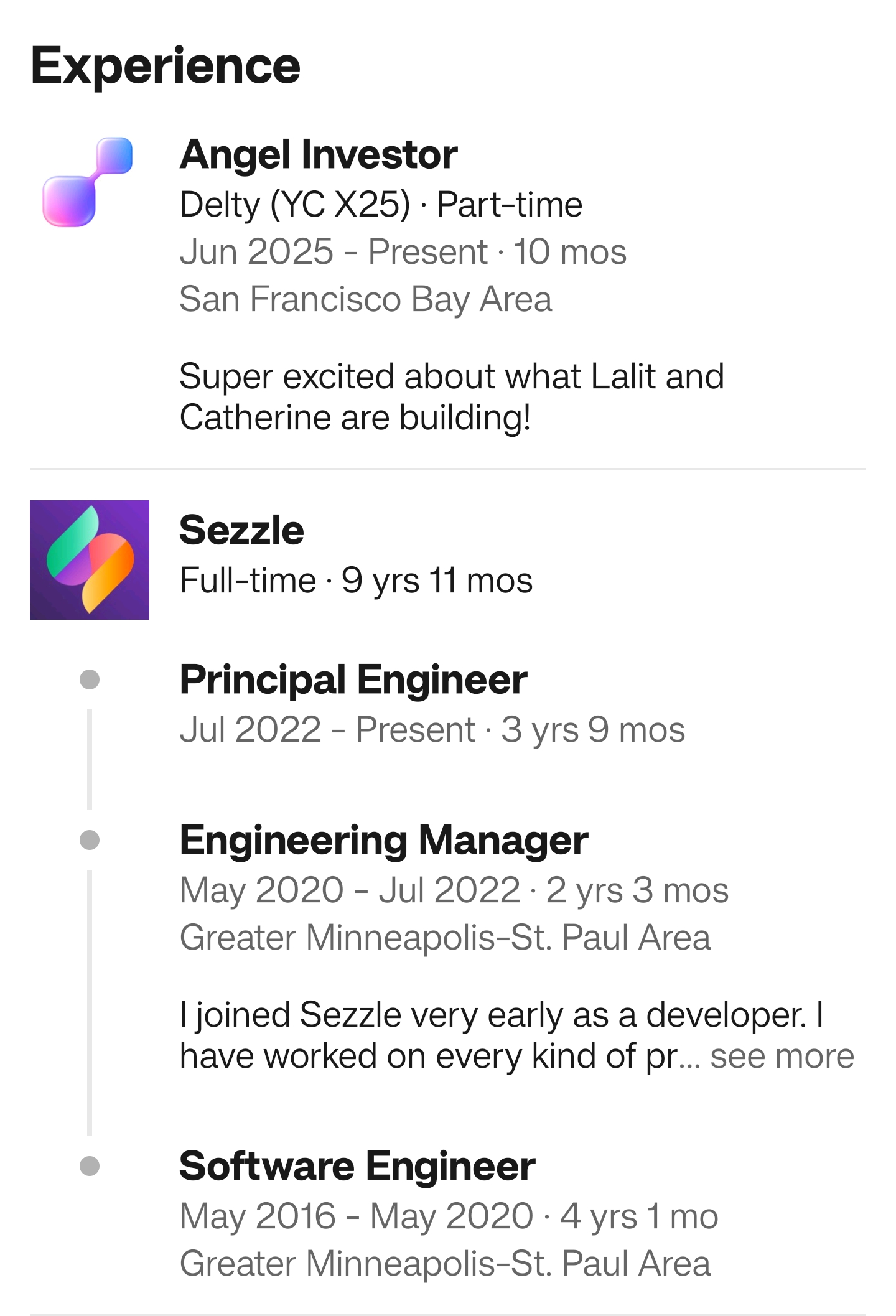
Task: Click 'Delty (YC X25) · Part-time' text
Action: [x=381, y=205]
